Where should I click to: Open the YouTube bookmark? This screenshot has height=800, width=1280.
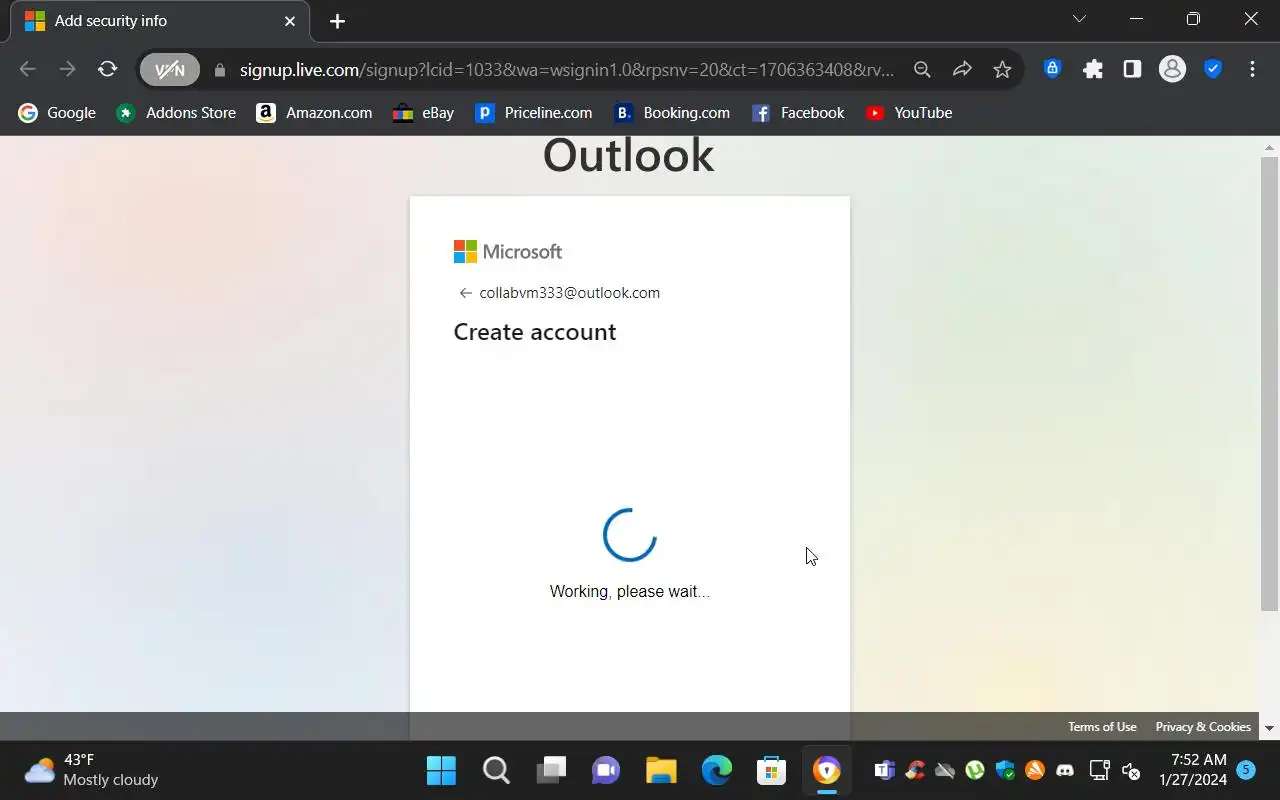(909, 113)
